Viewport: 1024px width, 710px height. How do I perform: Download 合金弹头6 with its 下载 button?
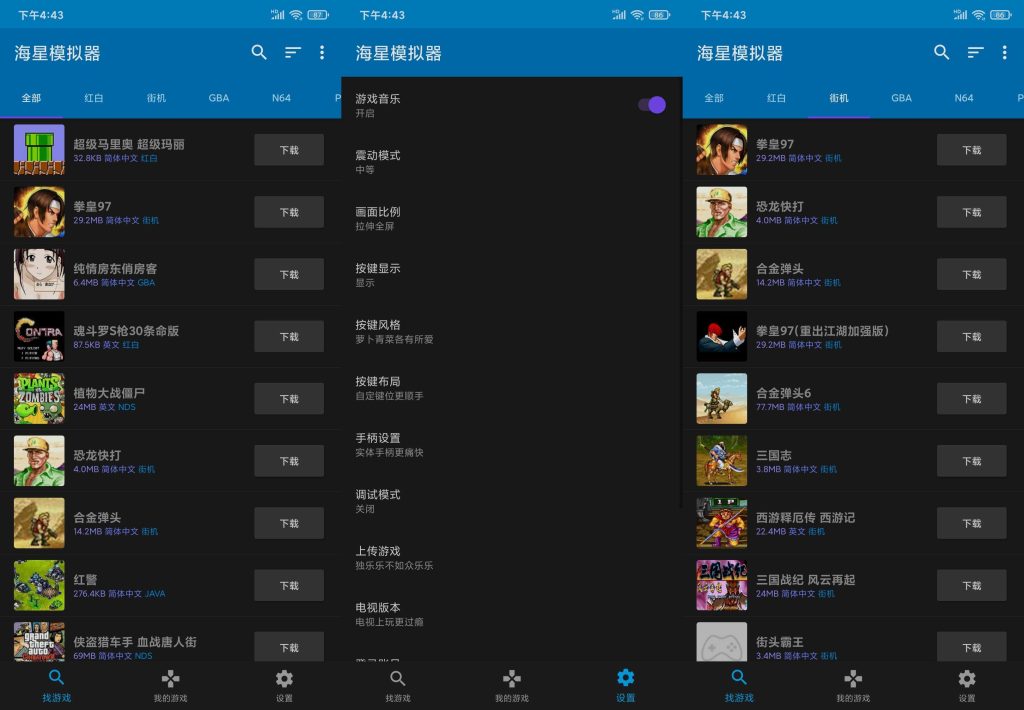971,398
